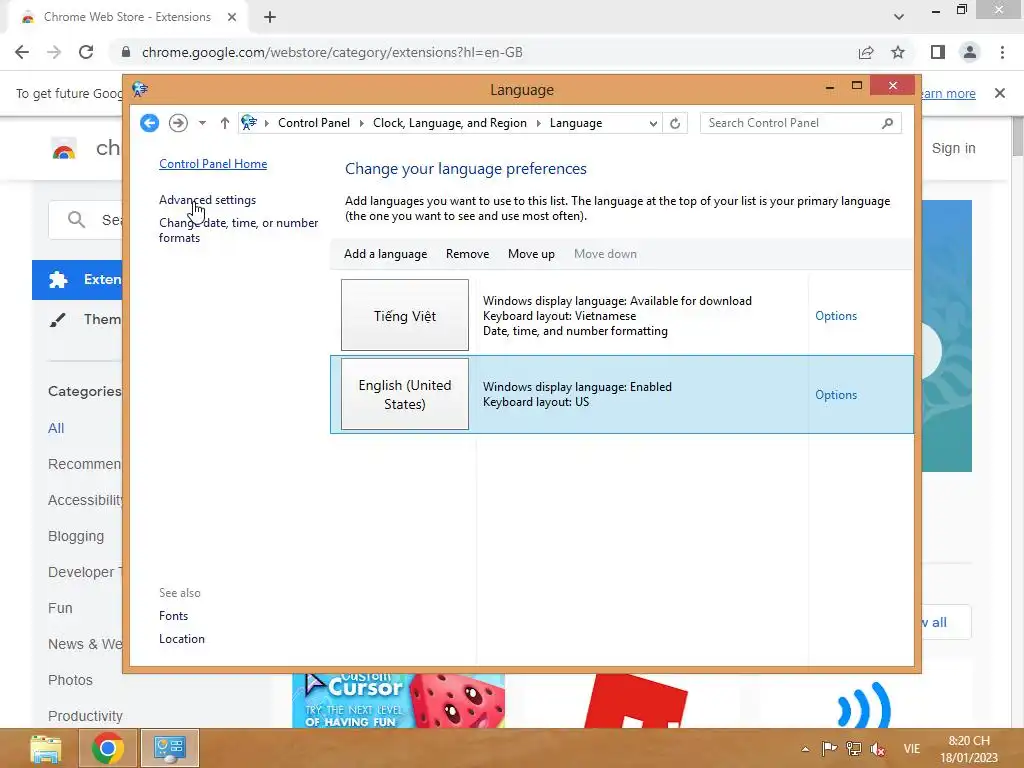The image size is (1024, 768).
Task: Click Sign in on Chrome Web Store
Action: [953, 148]
